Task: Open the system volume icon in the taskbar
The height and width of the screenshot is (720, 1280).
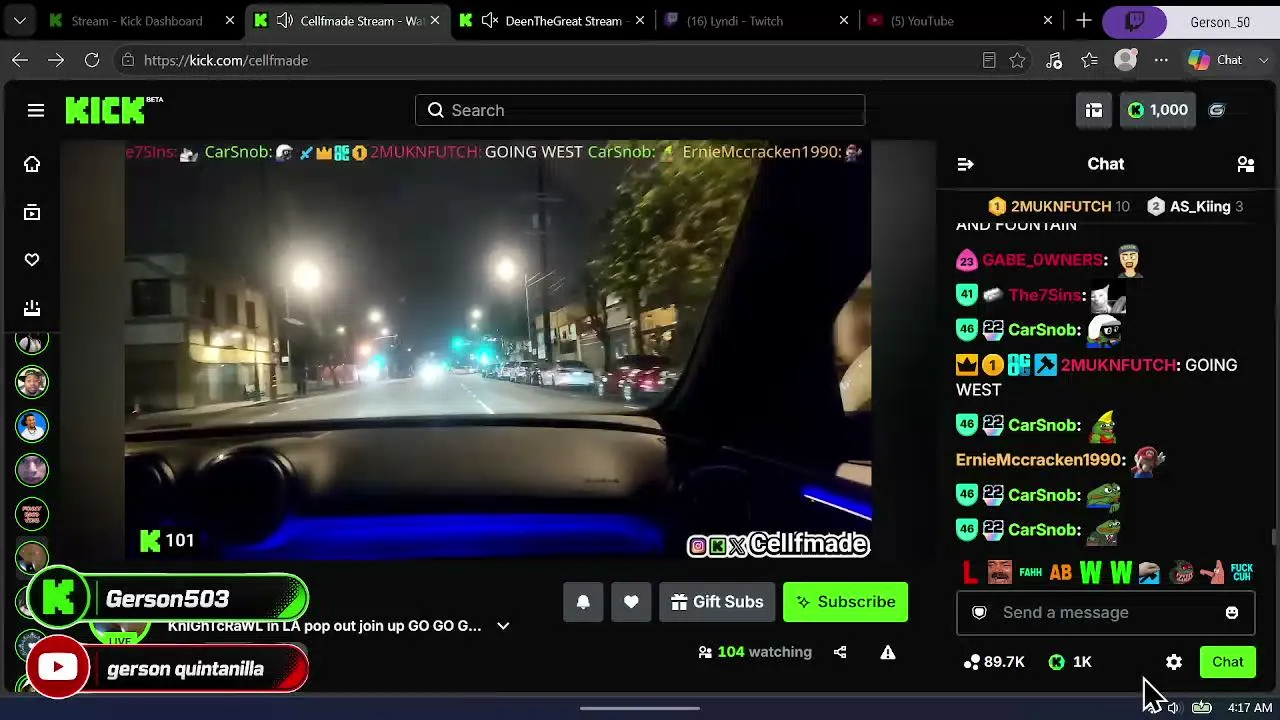Action: coord(1172,708)
